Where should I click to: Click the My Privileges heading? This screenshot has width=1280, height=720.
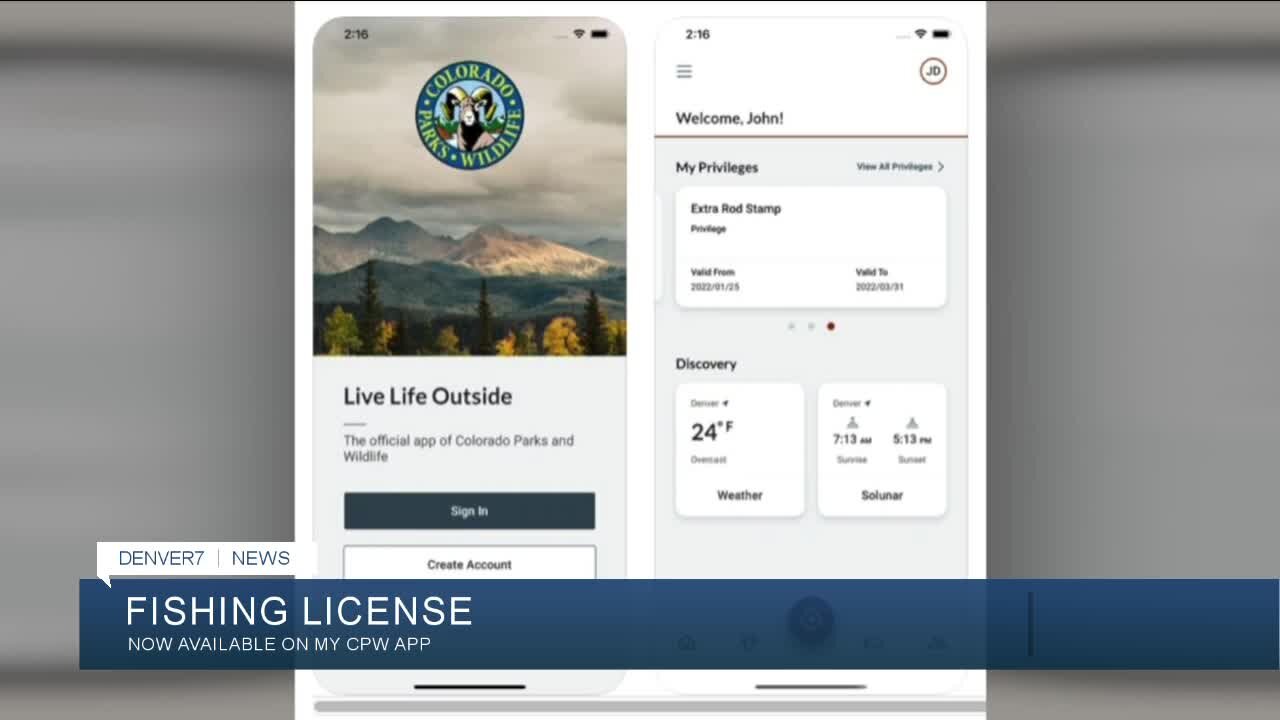717,167
